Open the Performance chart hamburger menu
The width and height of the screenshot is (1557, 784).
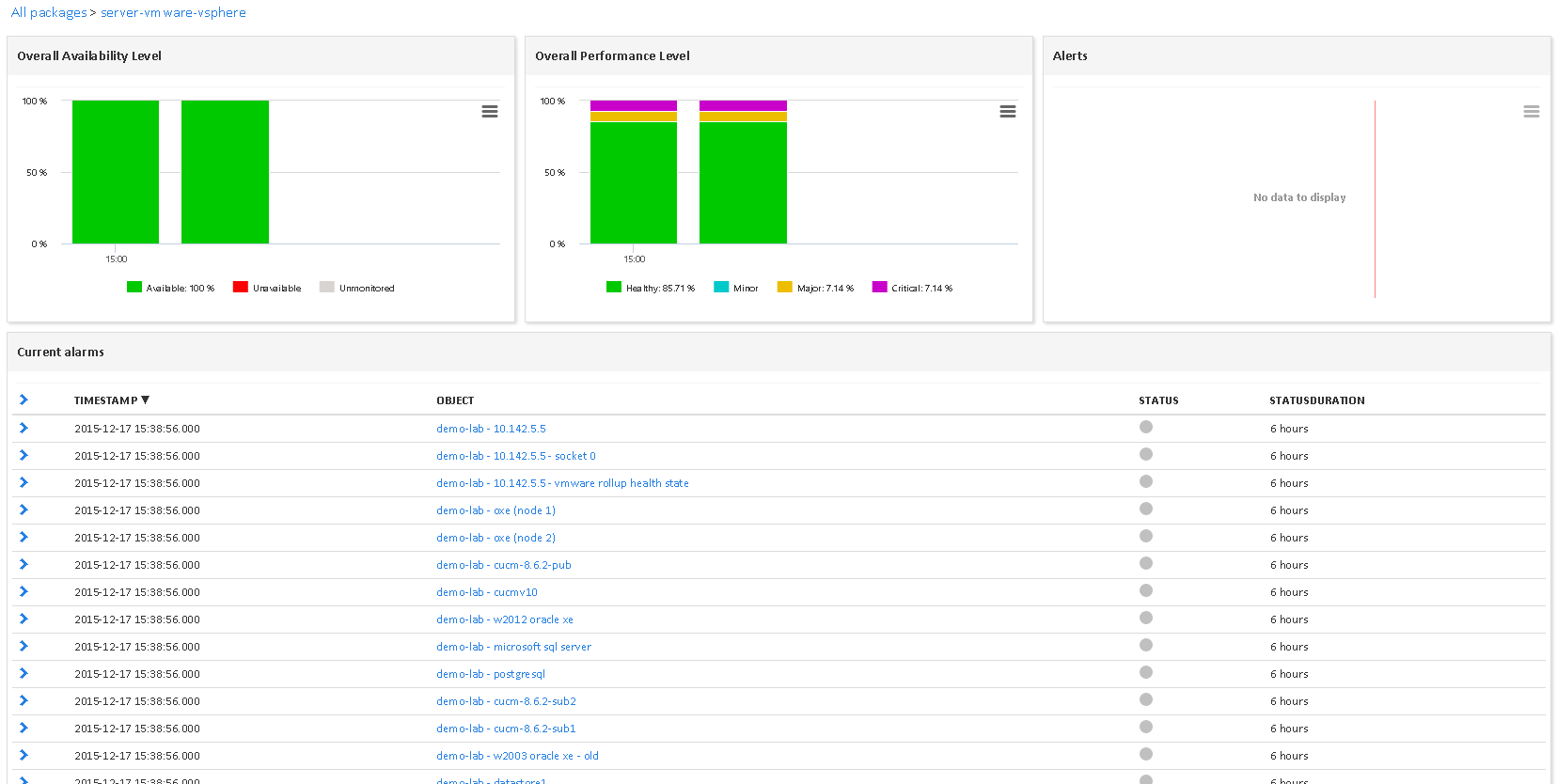point(1008,111)
